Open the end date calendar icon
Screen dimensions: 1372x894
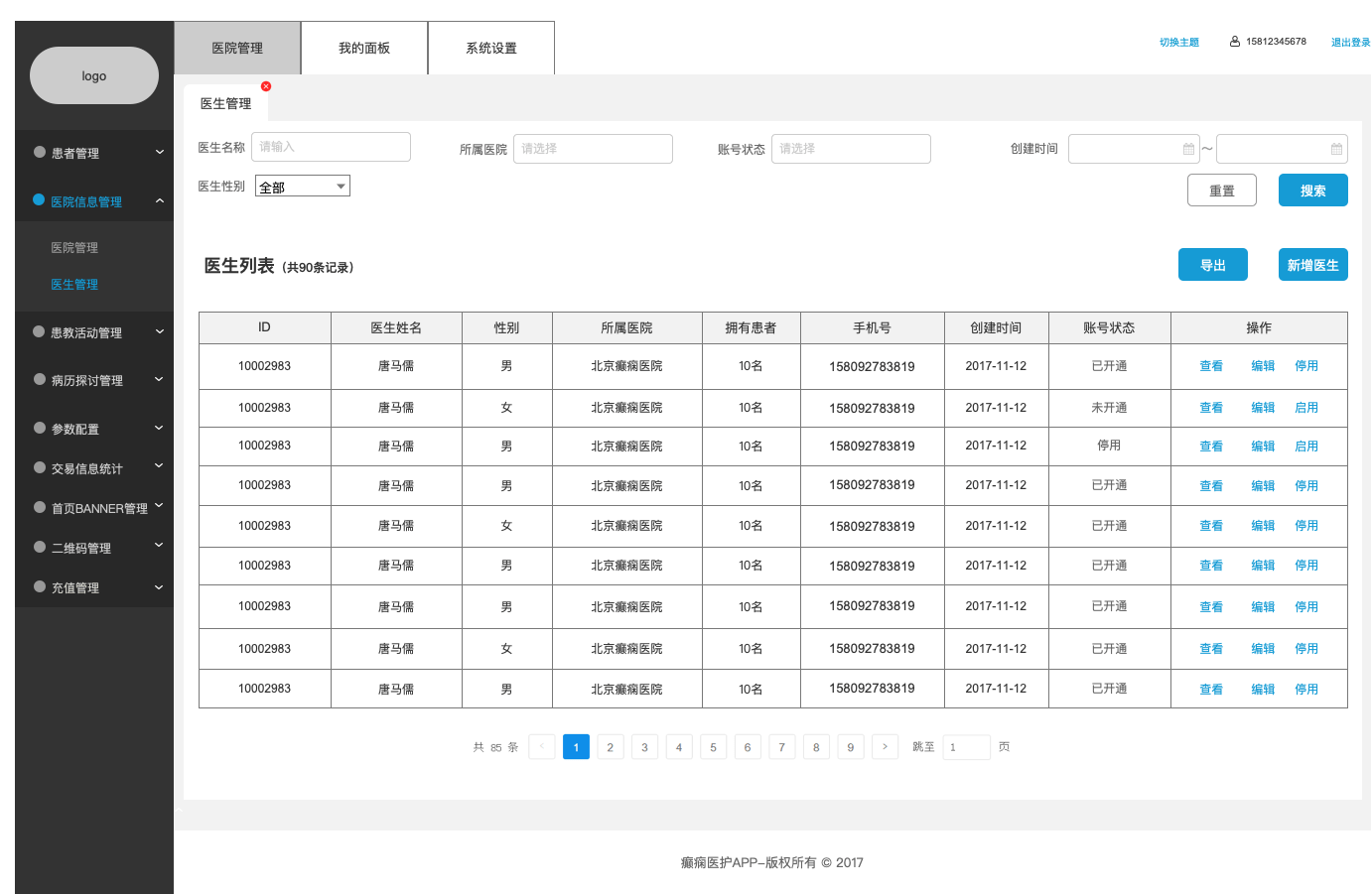tap(1336, 149)
